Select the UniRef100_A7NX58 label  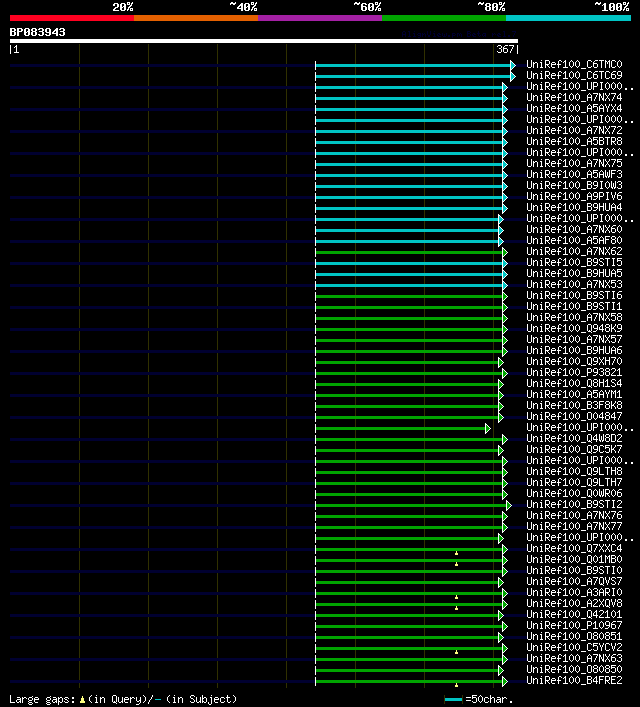[574, 317]
